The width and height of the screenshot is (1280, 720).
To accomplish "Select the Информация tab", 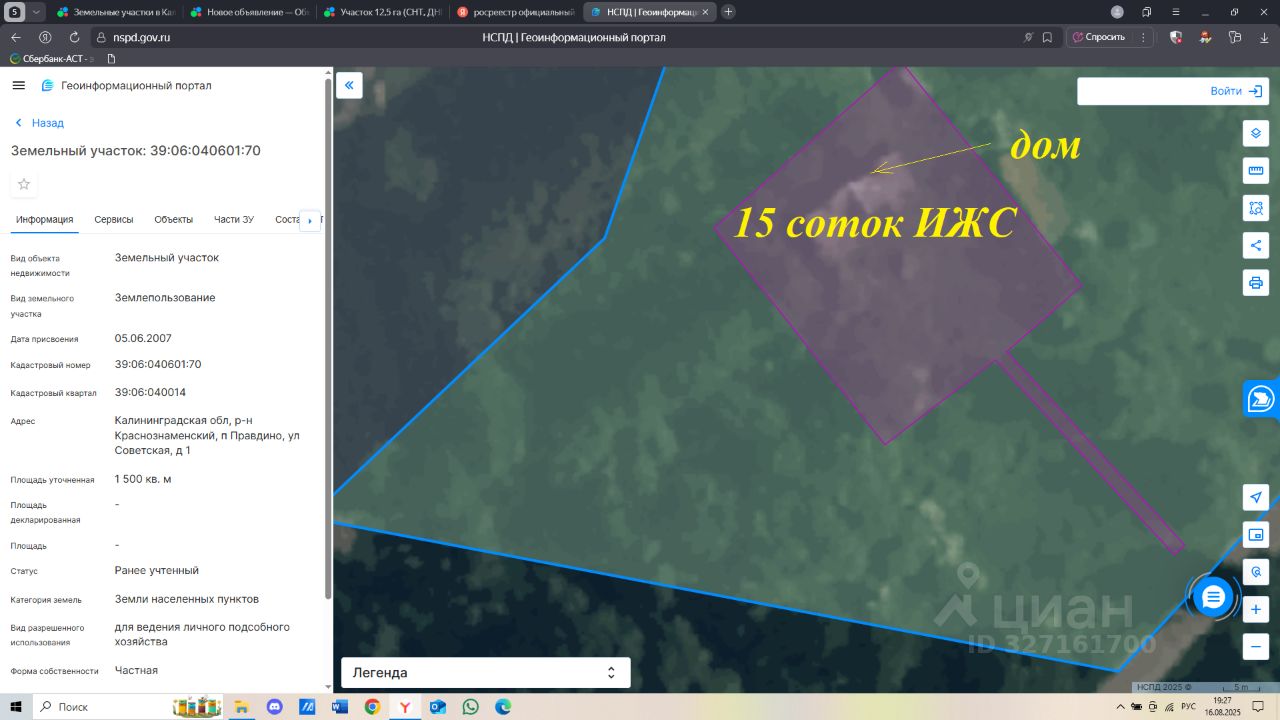I will point(45,220).
